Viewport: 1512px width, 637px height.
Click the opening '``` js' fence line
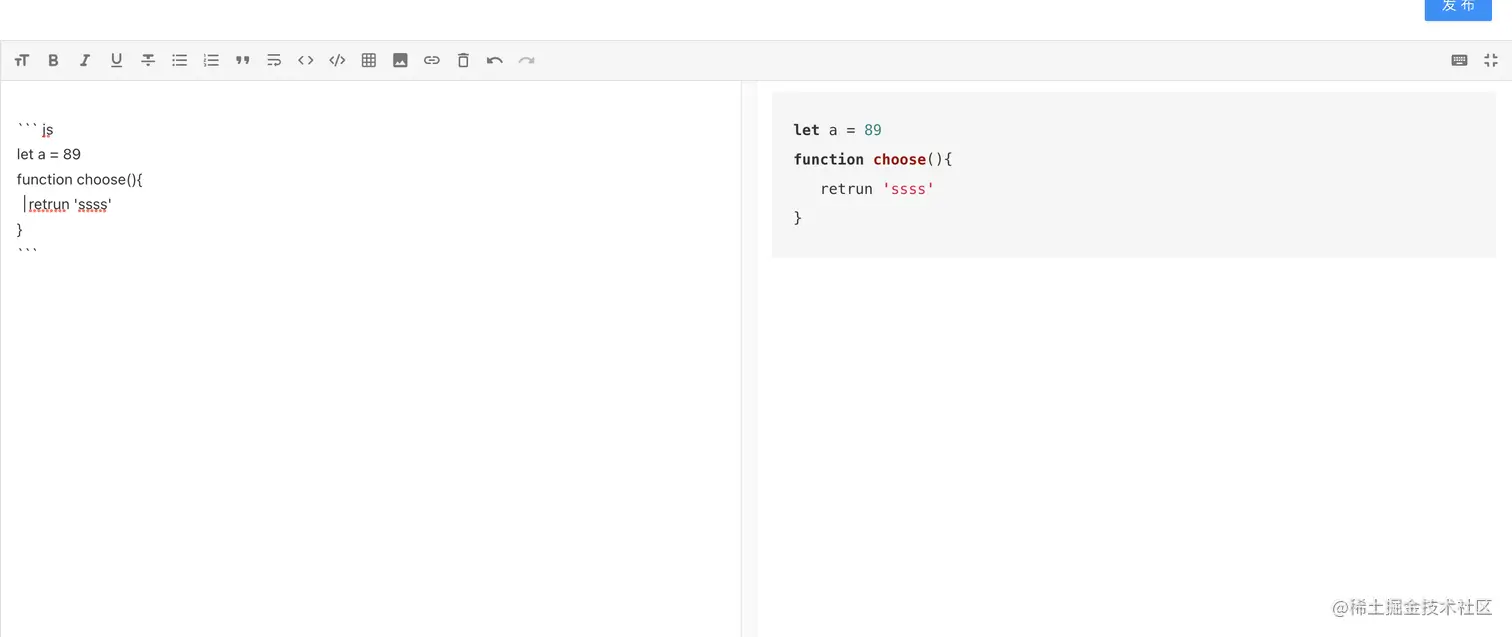tap(35, 129)
